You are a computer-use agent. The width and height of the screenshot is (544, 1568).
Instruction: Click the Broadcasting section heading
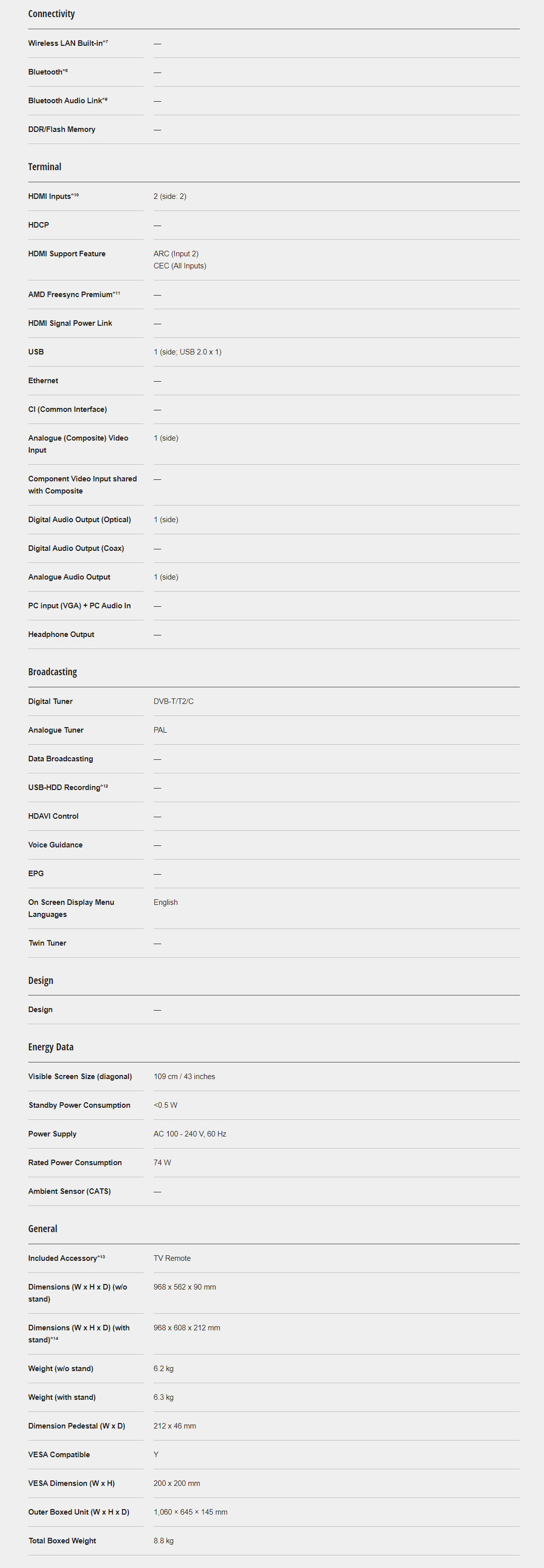coord(52,672)
